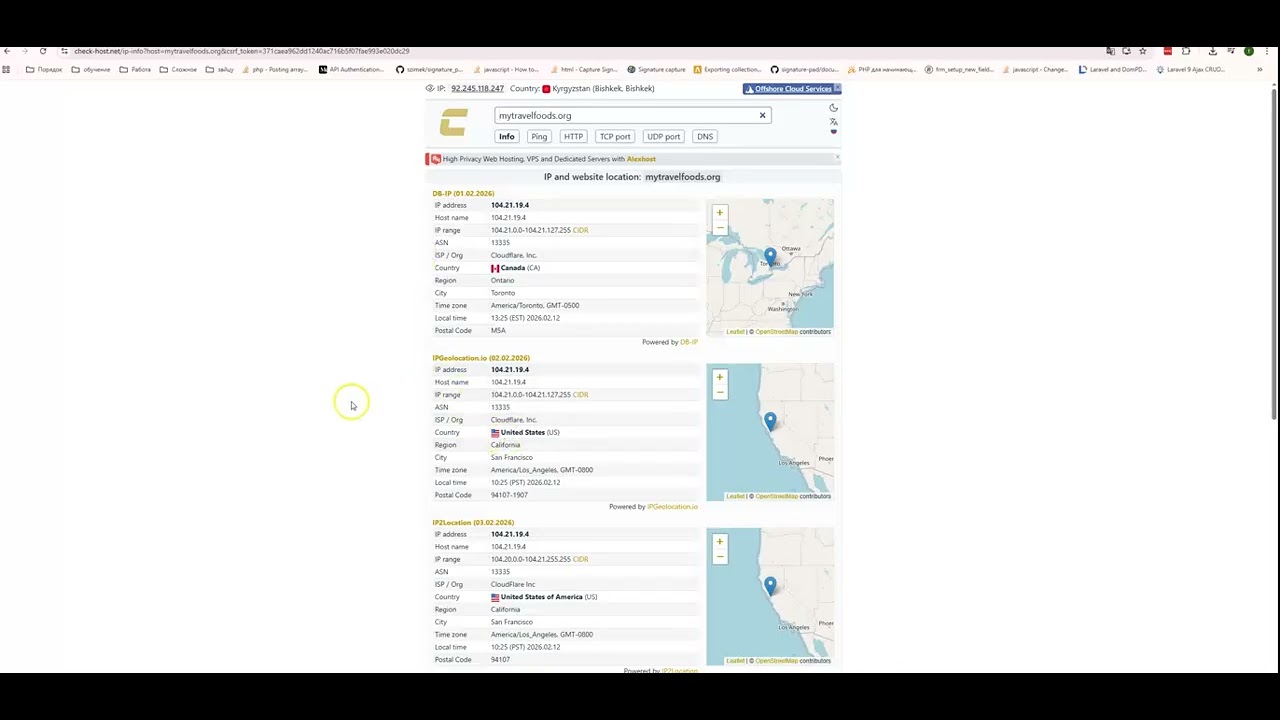The height and width of the screenshot is (720, 1280).
Task: Open OpenStreetMap link on the Toronto map
Action: point(776,332)
